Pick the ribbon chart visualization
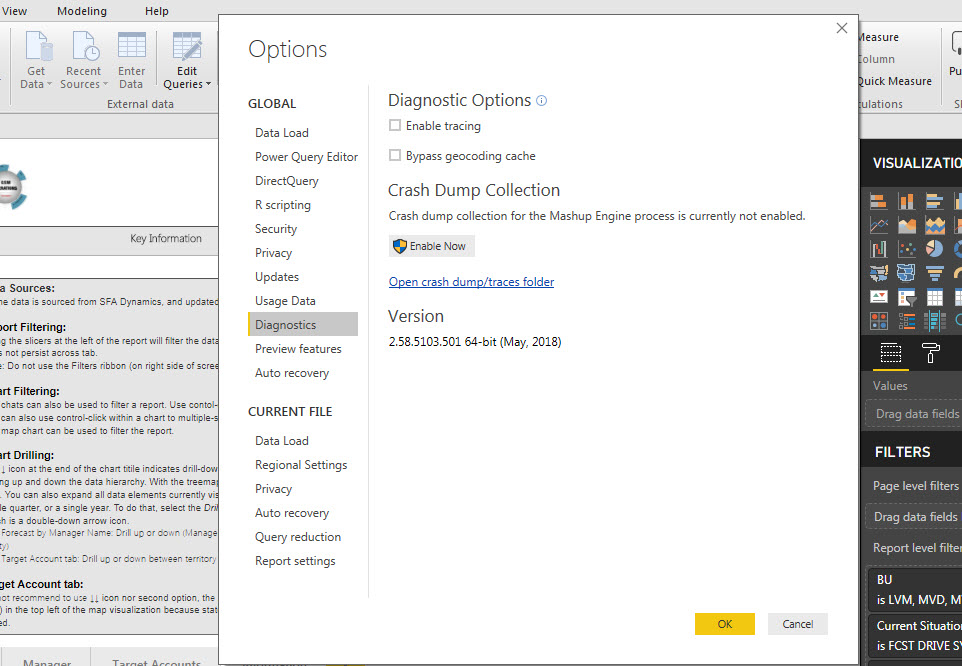Viewport: 962px width, 666px height. (879, 249)
